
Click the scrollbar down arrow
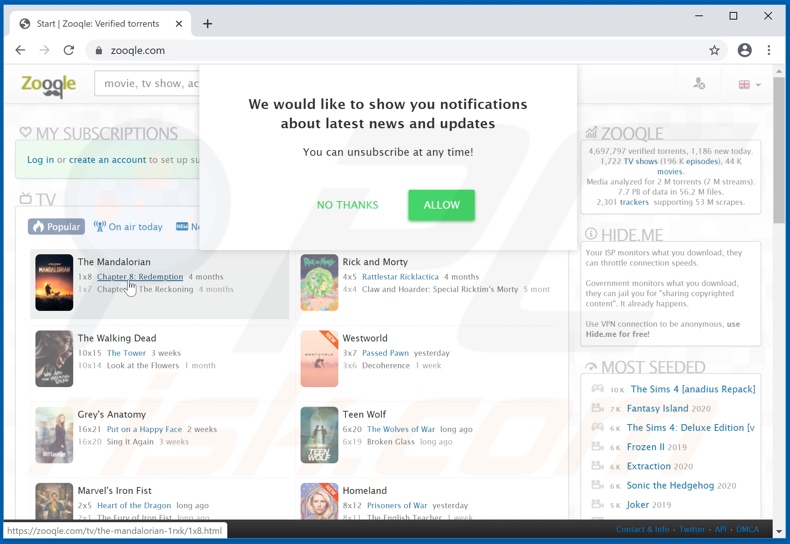click(x=779, y=531)
